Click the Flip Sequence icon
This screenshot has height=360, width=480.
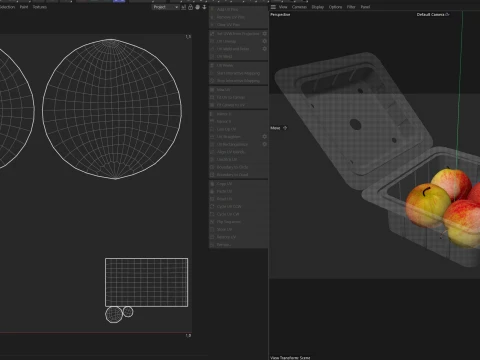[212, 222]
